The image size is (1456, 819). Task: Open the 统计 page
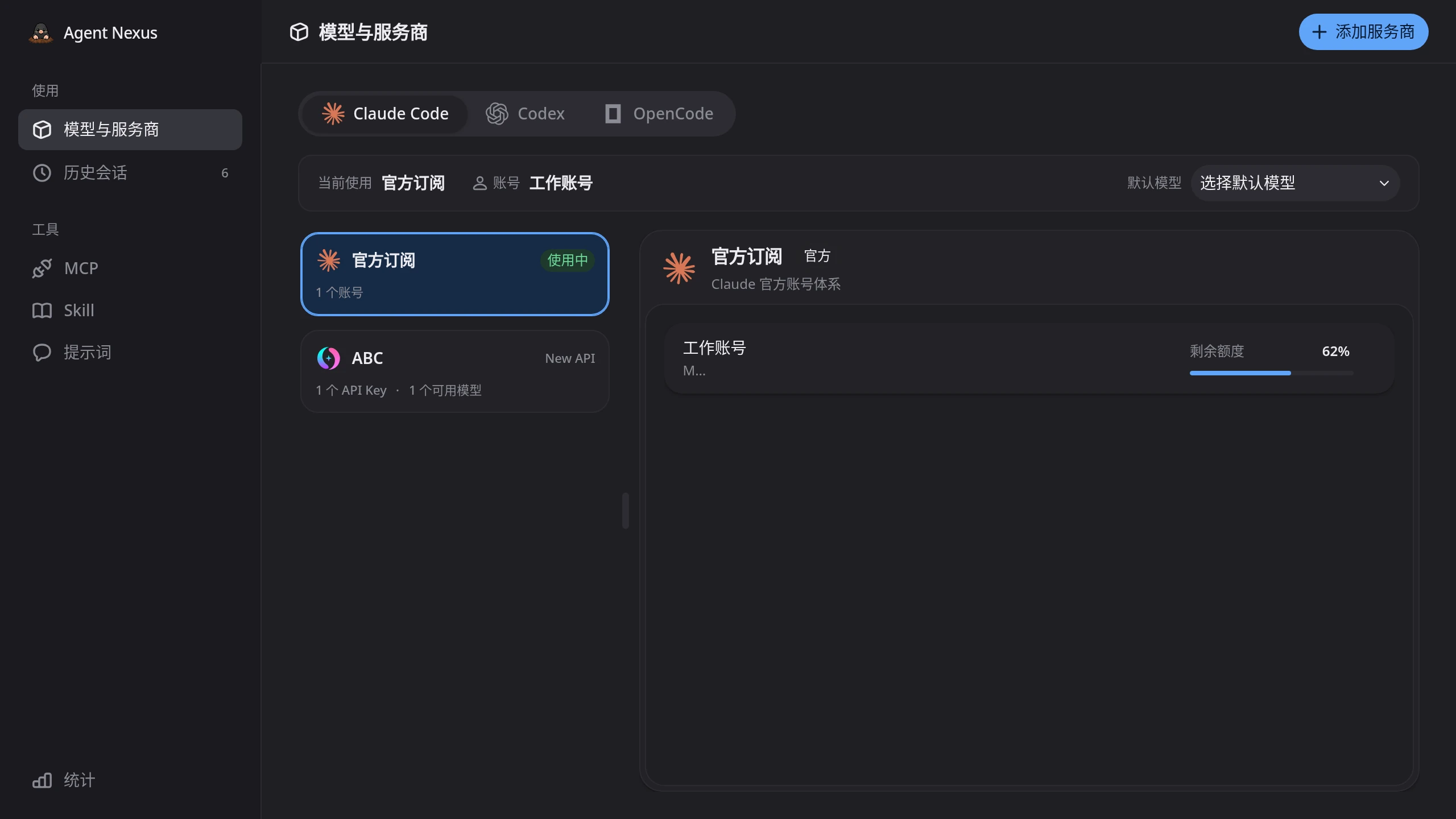130,780
